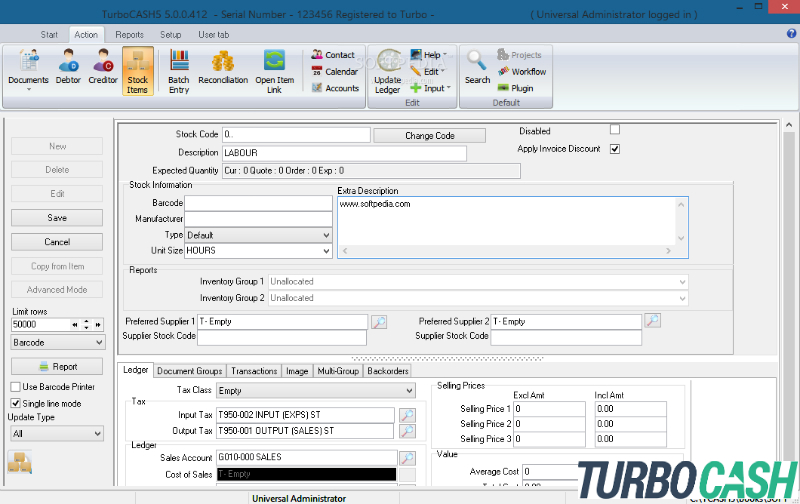800x504 pixels.
Task: Click stock boxes icon in sidebar
Action: tap(20, 462)
